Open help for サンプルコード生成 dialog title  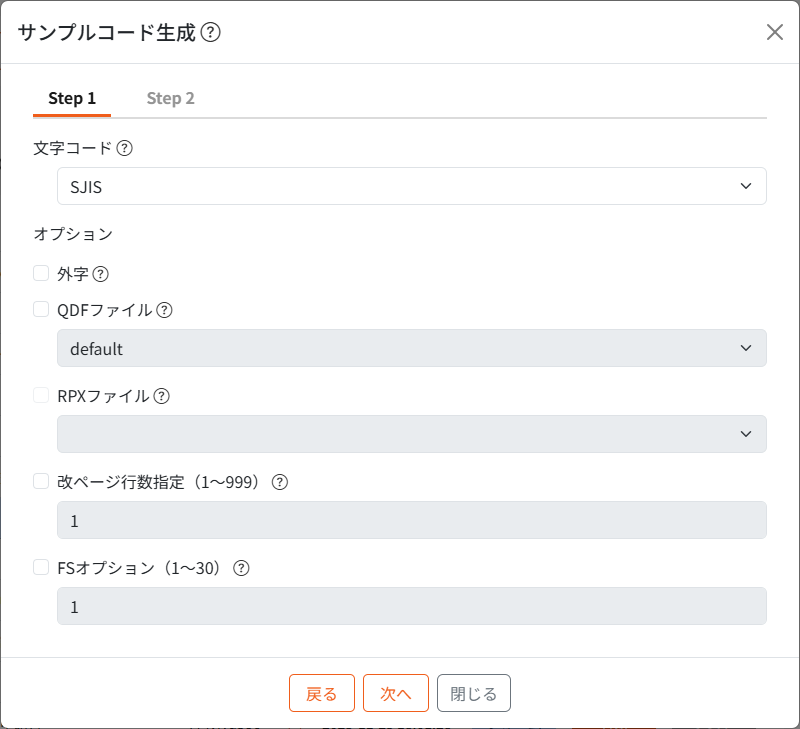coord(211,31)
